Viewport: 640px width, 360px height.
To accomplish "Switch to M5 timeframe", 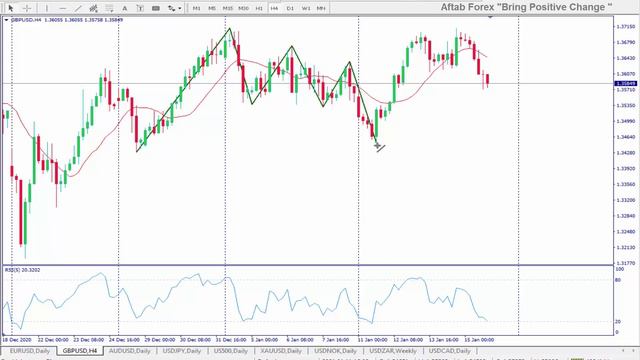I will (x=212, y=8).
